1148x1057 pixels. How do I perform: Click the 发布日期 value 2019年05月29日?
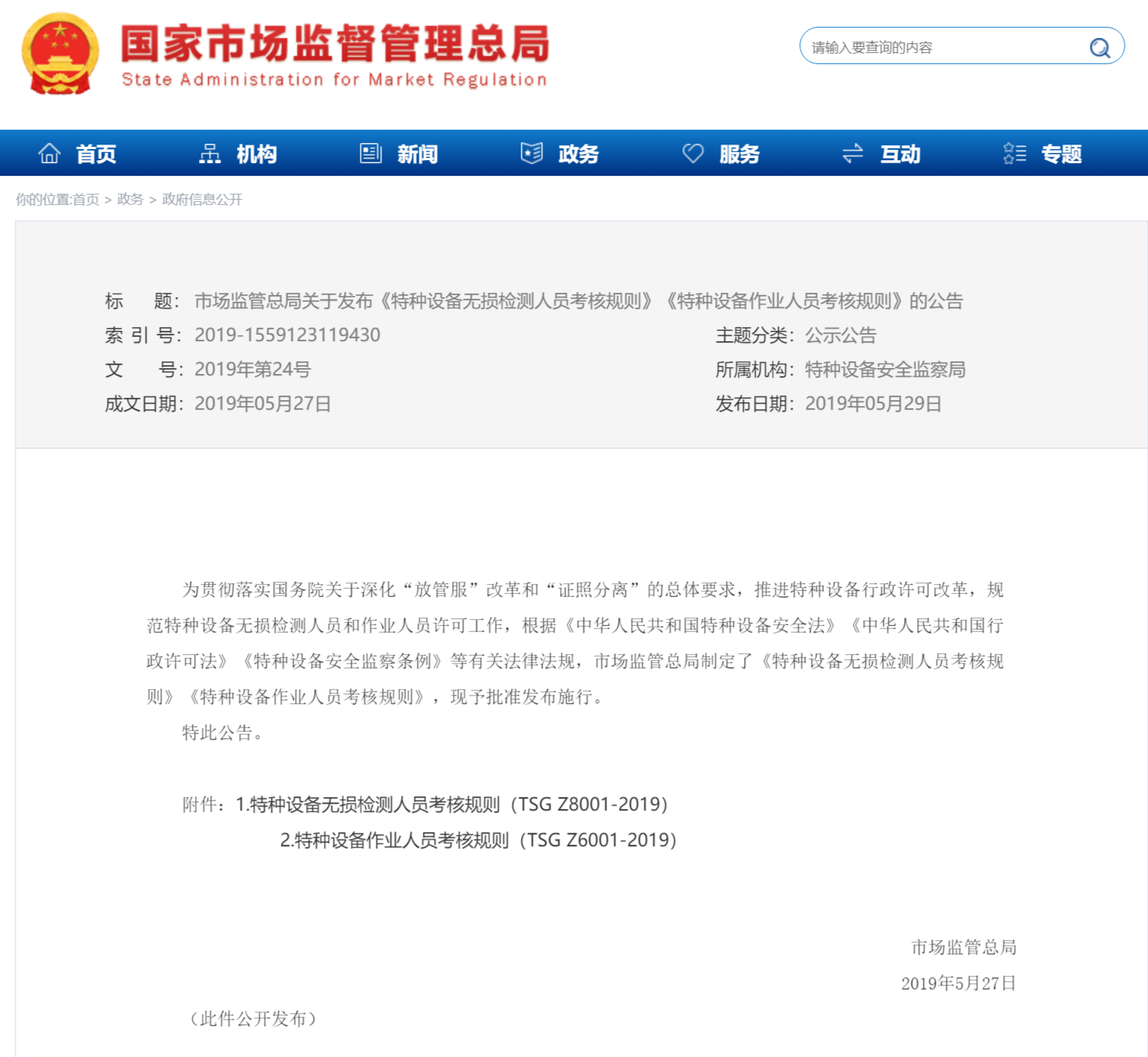click(874, 404)
